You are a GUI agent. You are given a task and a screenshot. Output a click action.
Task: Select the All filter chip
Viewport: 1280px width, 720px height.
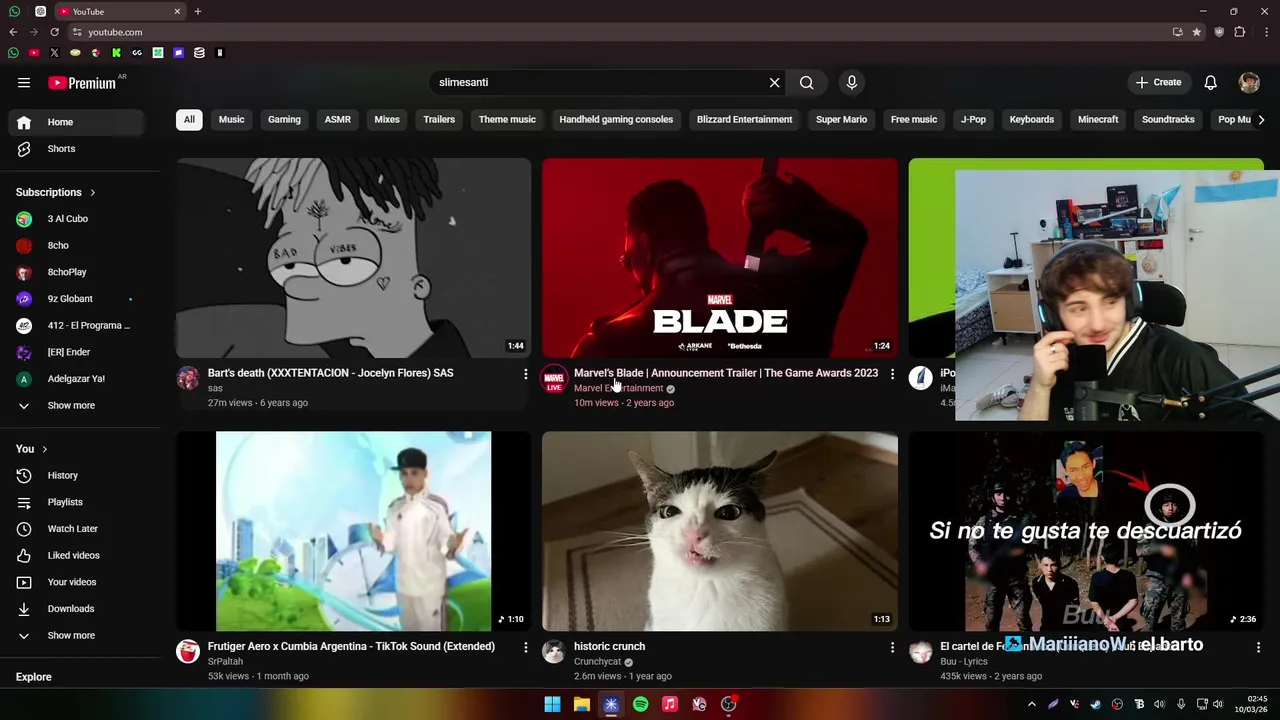(189, 120)
